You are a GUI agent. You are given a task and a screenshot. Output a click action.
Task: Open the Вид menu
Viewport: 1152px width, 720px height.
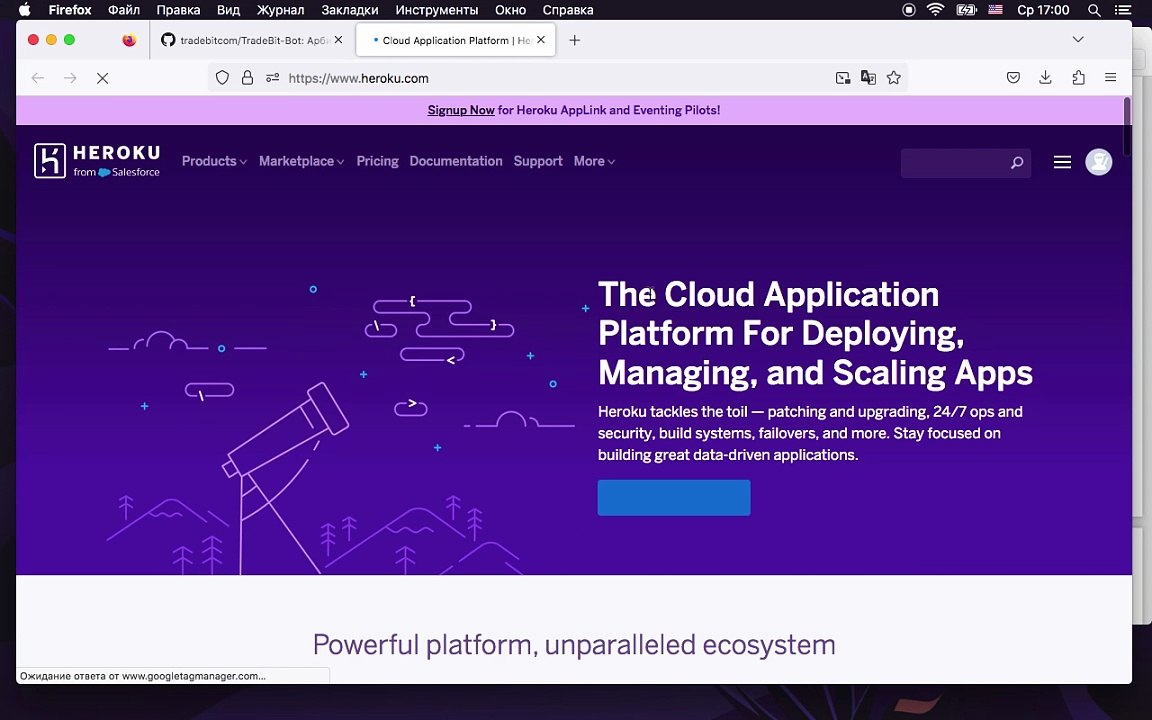(x=228, y=10)
